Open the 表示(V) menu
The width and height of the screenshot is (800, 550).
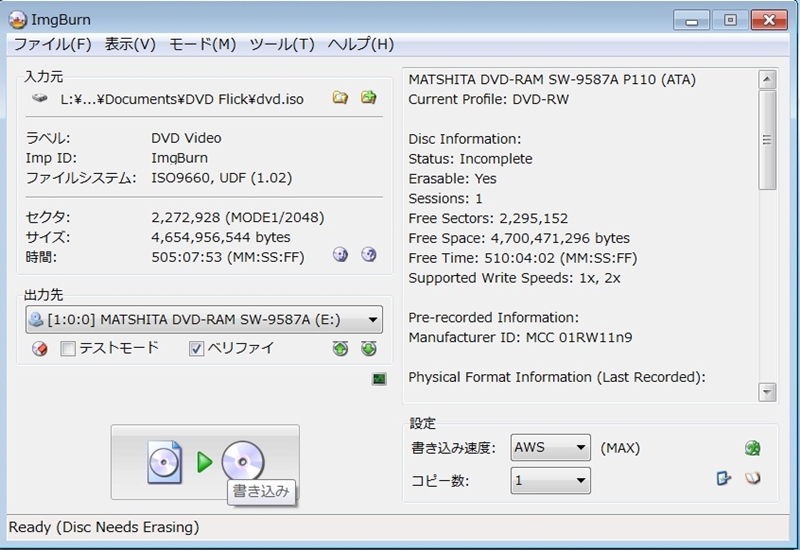[130, 44]
